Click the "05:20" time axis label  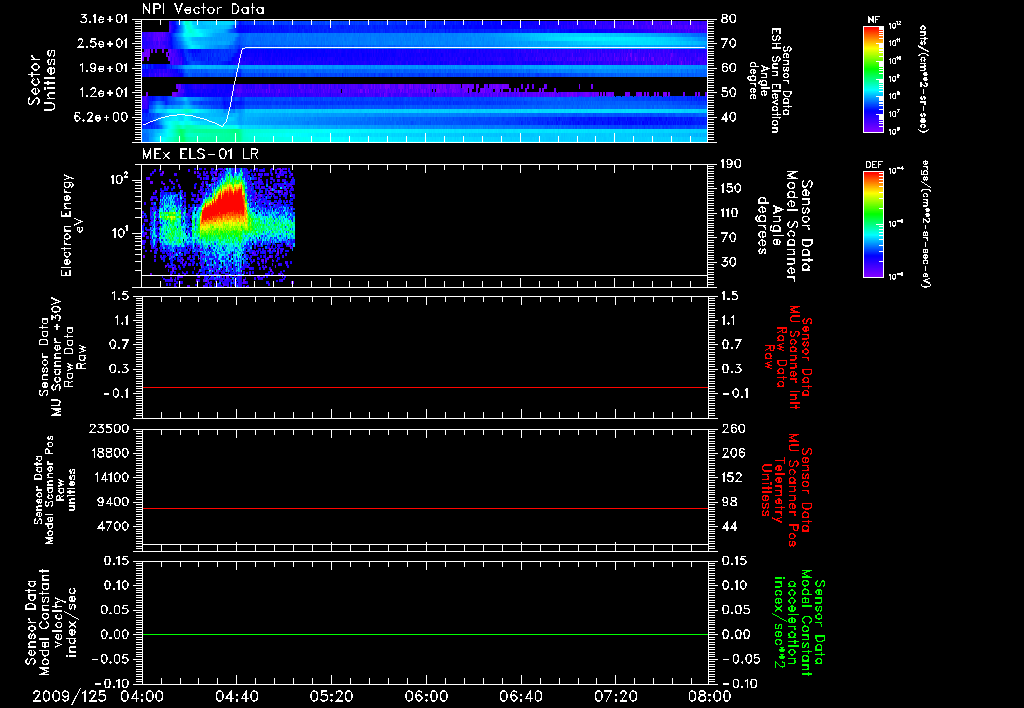(331, 696)
